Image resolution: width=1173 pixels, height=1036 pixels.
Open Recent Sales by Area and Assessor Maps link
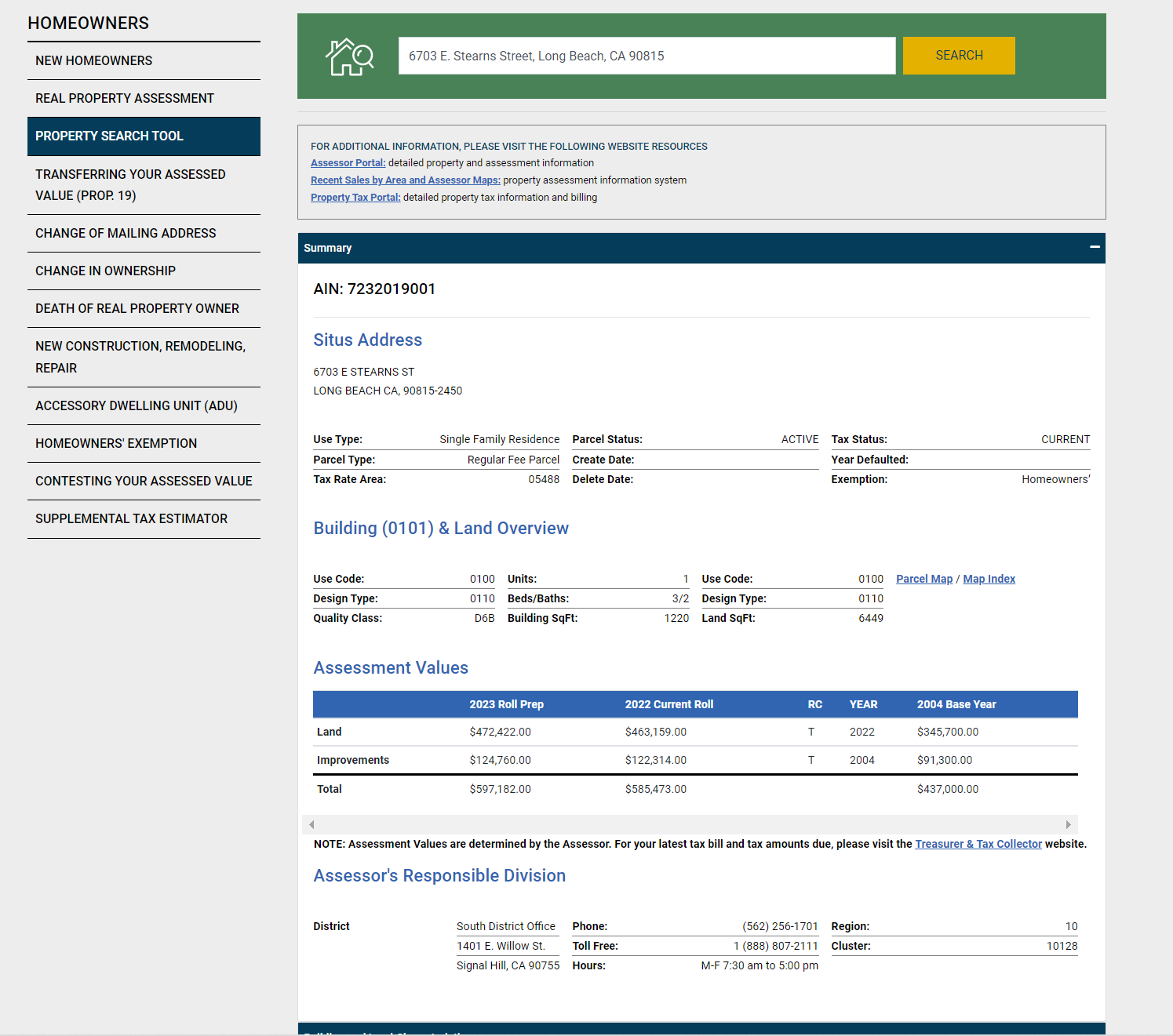pyautogui.click(x=405, y=180)
